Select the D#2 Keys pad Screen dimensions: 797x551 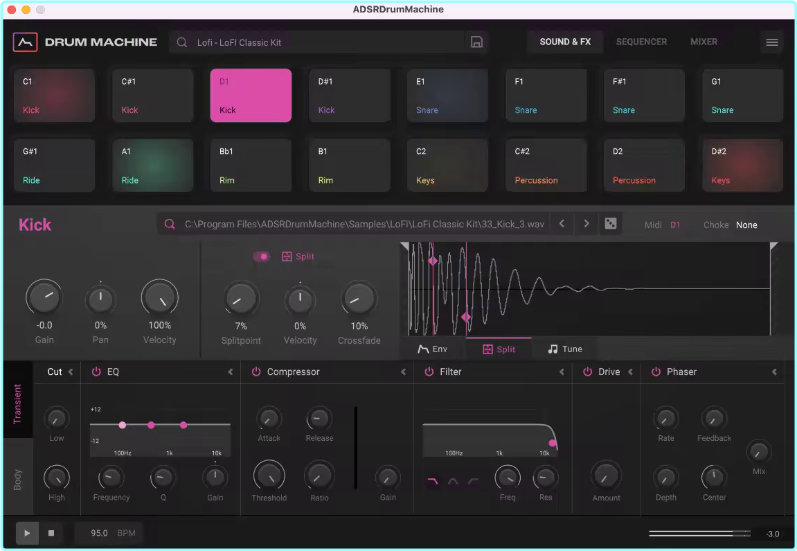743,166
